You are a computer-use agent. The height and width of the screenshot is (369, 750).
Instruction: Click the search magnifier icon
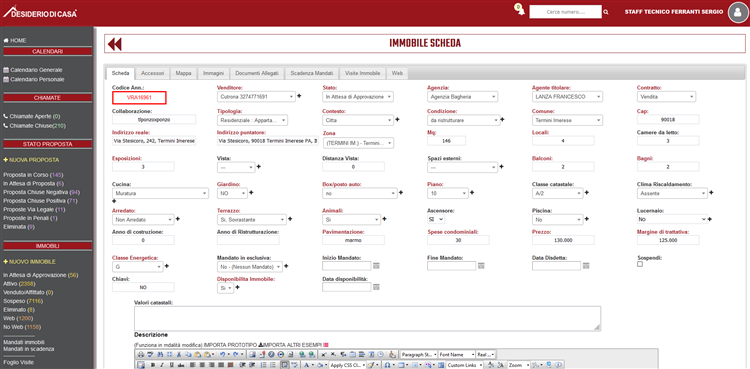(x=606, y=12)
